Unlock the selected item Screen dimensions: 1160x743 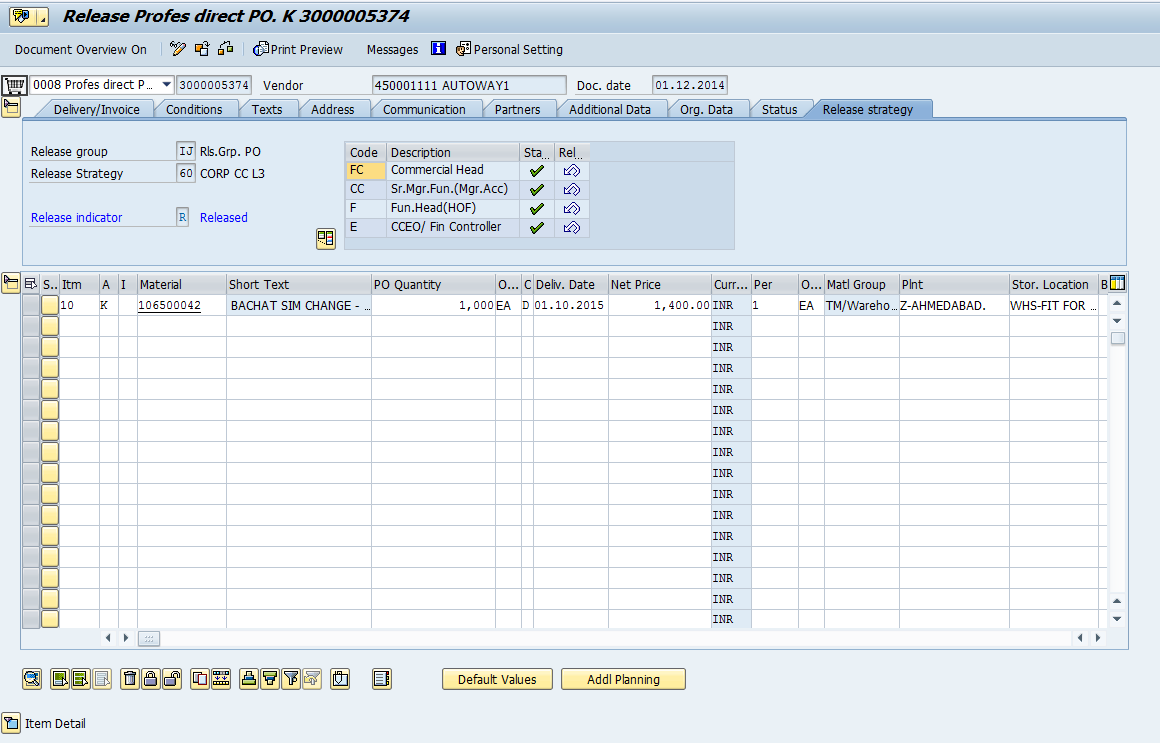[171, 679]
